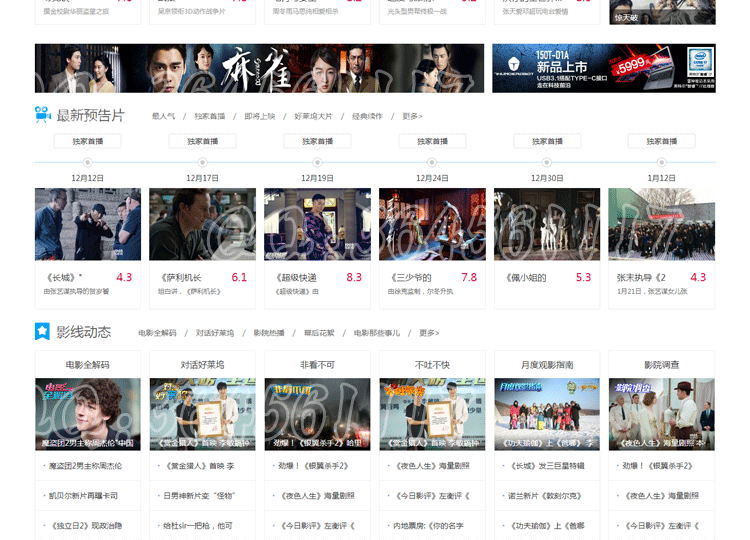Click the 独家首播 tag above 1月12日
This screenshot has width=750, height=540.
click(662, 142)
